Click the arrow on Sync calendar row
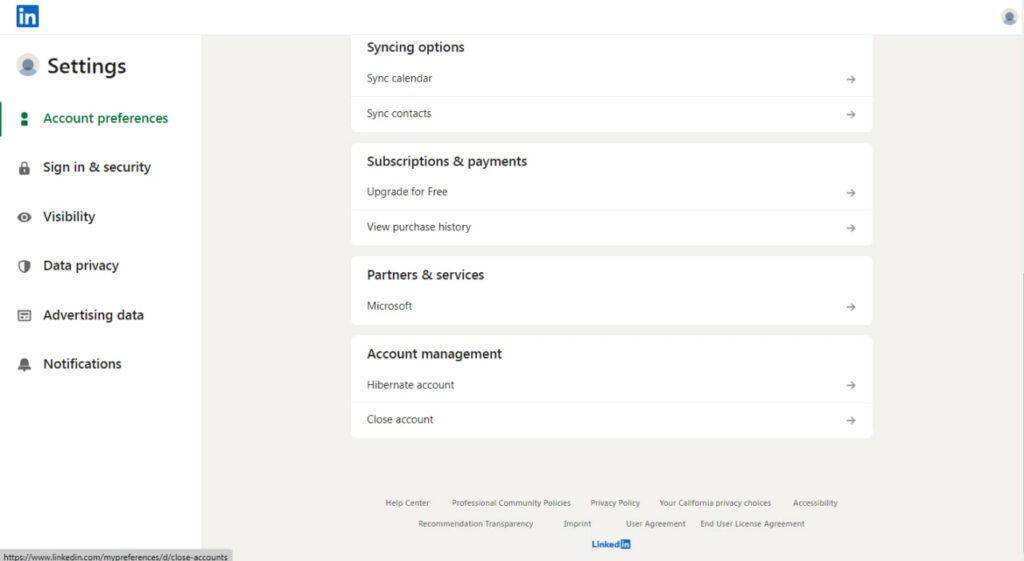The image size is (1024, 561). tap(850, 79)
